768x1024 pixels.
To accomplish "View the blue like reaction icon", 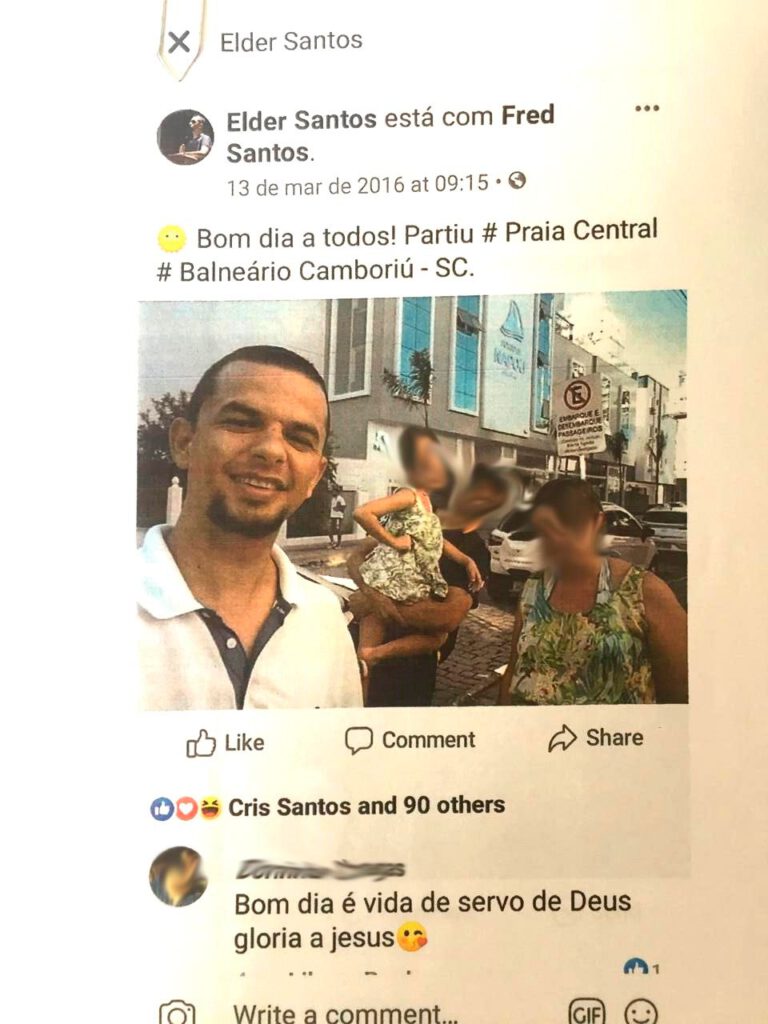I will [x=162, y=809].
